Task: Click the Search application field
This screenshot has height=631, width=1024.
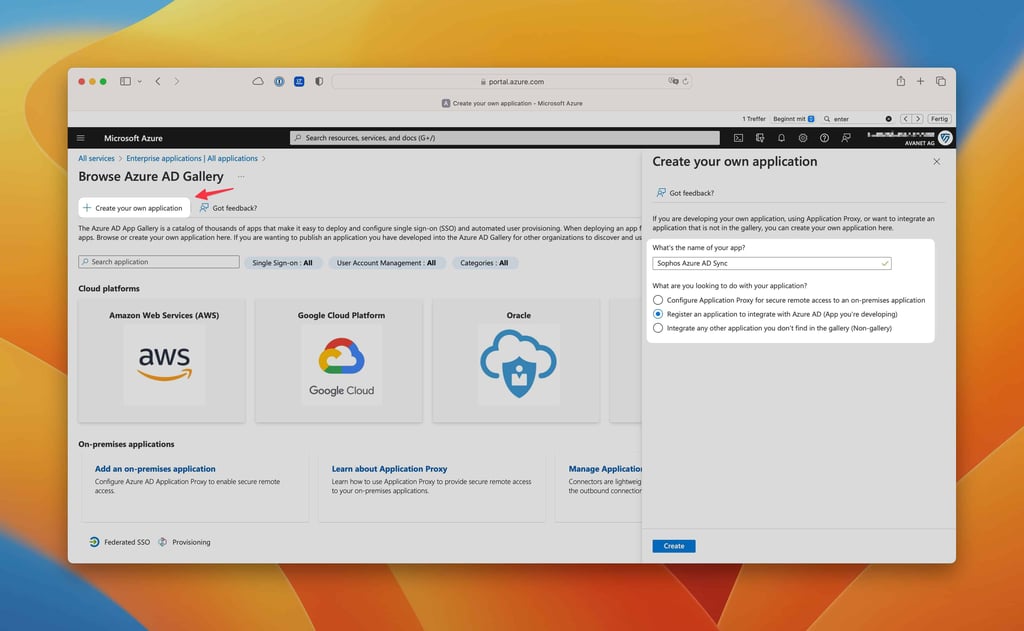Action: (159, 261)
